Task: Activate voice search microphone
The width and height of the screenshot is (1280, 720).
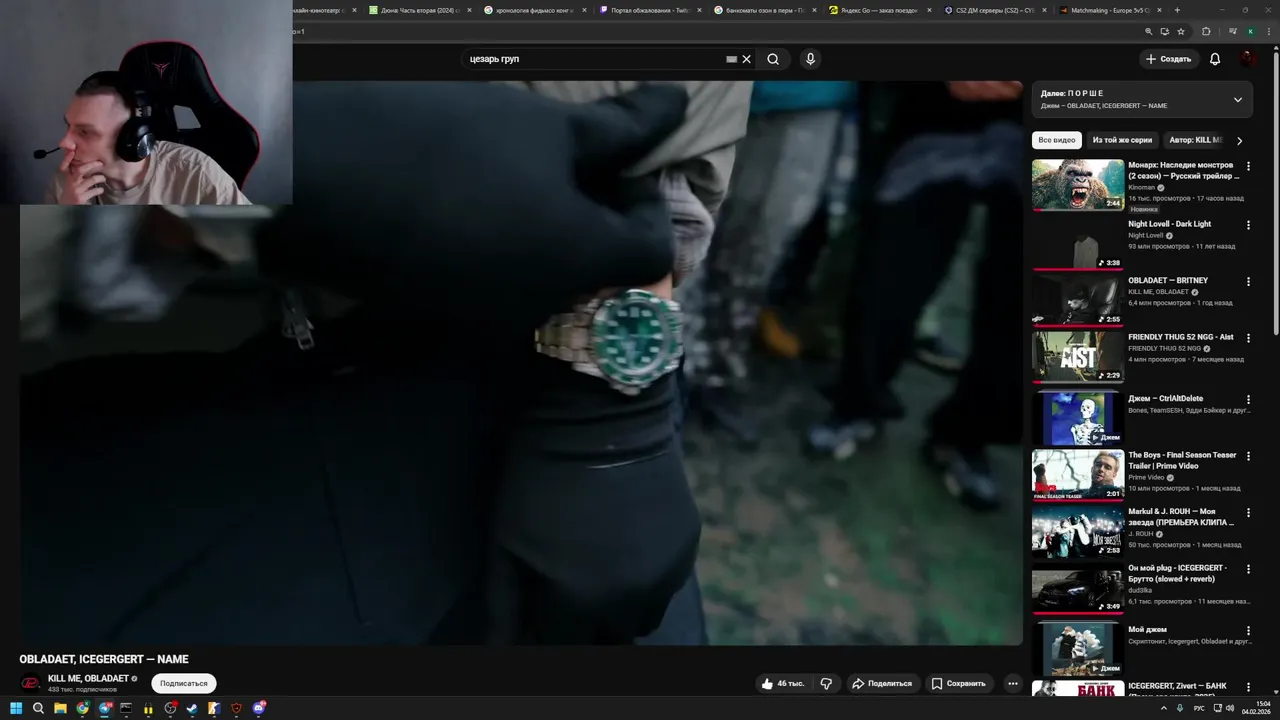Action: (810, 59)
